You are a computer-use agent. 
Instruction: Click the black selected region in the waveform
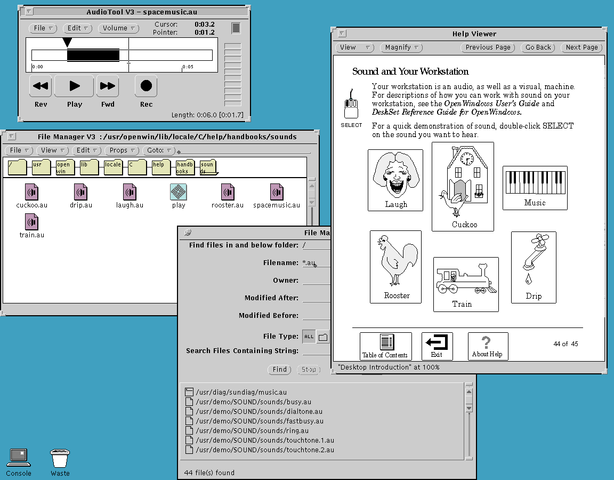(x=93, y=55)
